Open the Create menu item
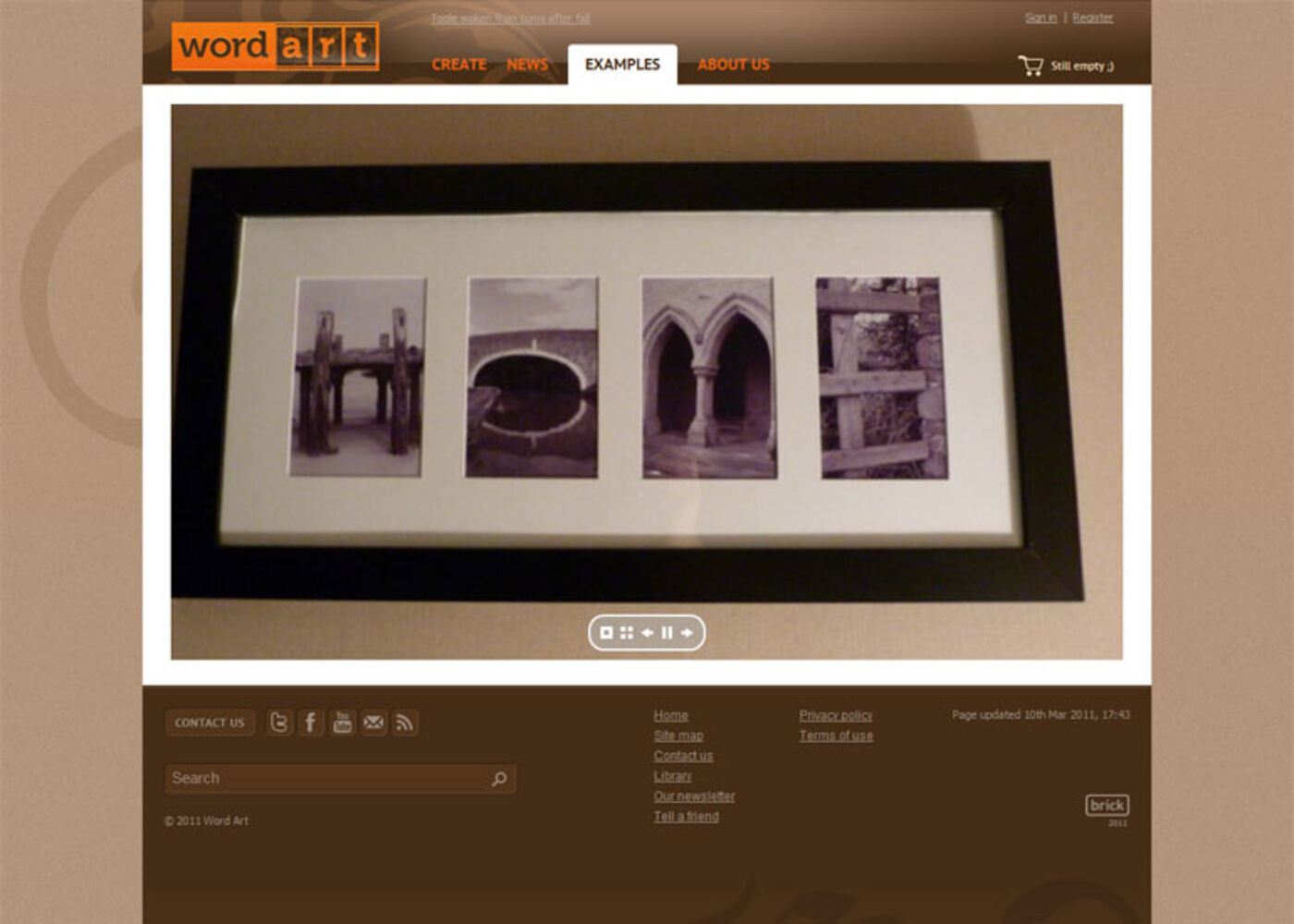This screenshot has width=1294, height=924. tap(458, 65)
